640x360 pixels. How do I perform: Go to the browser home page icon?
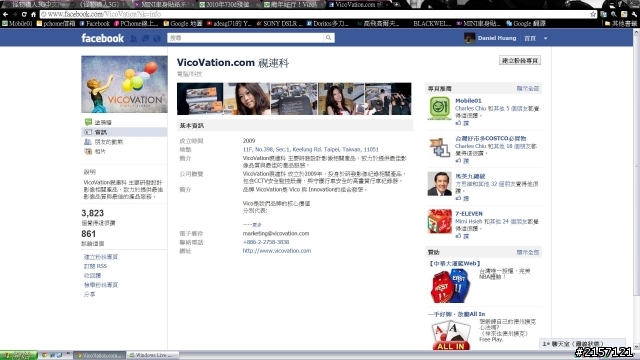click(33, 14)
